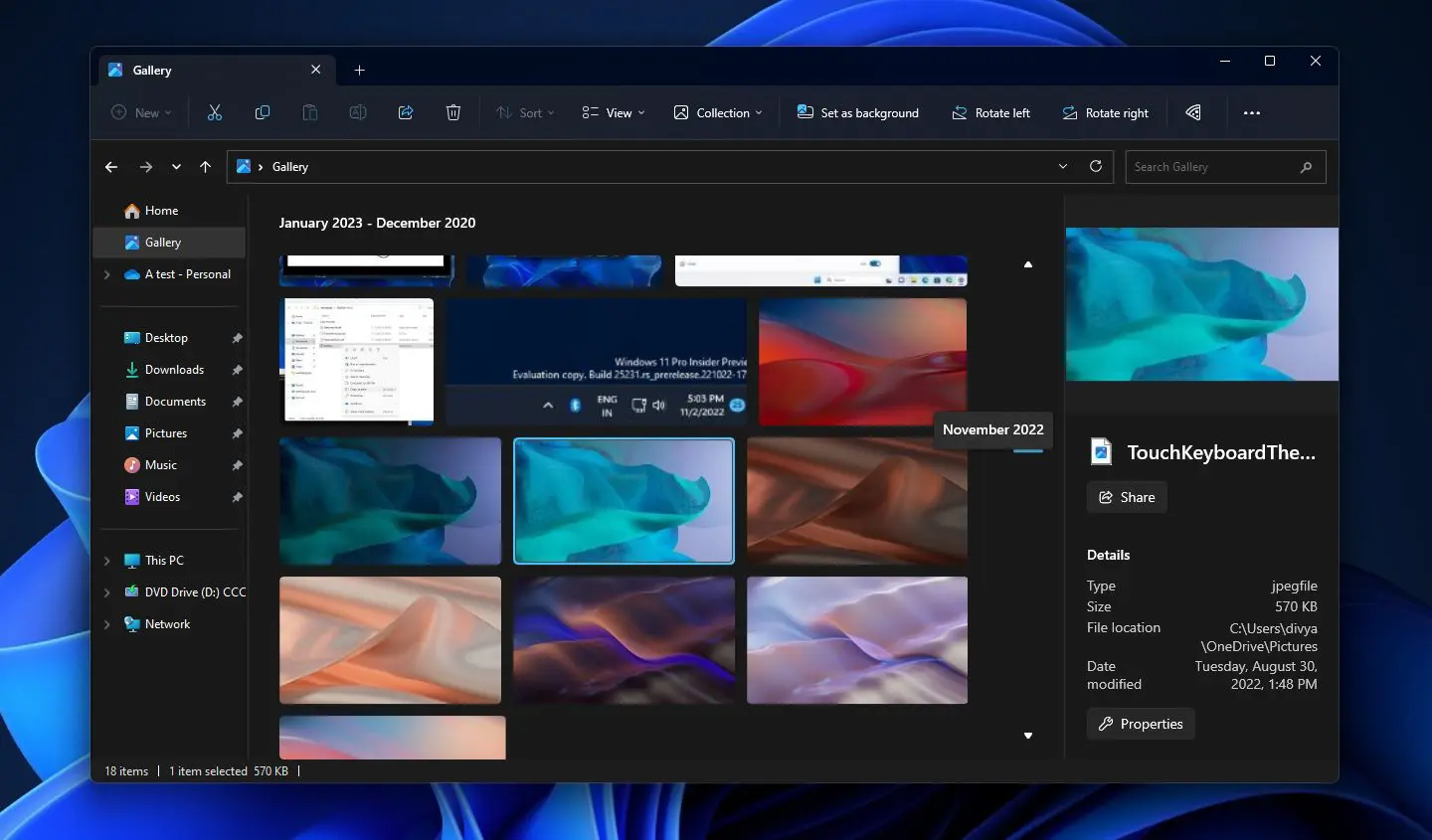Viewport: 1432px width, 840px height.
Task: Click the feedback icon on the toolbar
Action: point(1192,112)
